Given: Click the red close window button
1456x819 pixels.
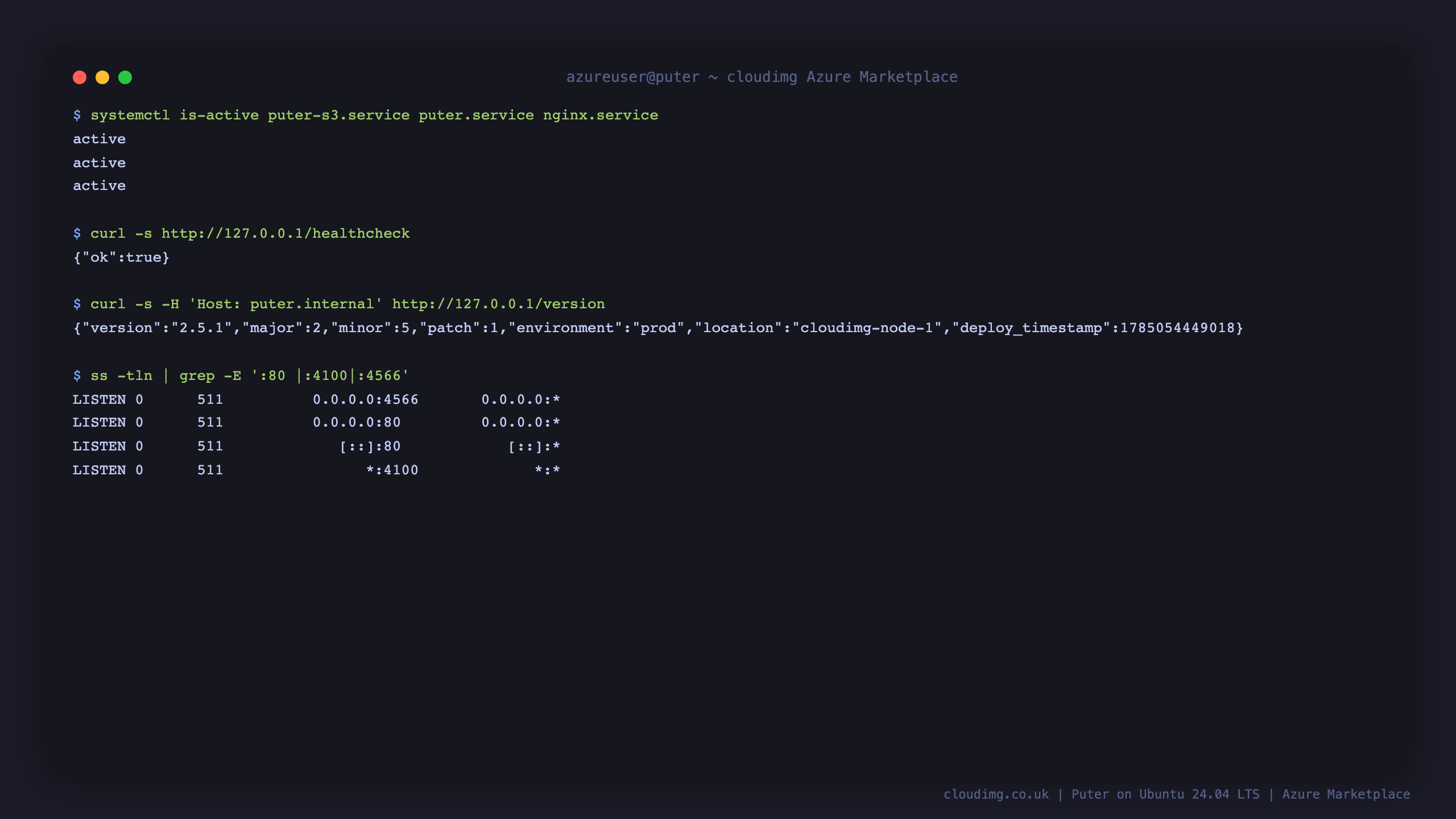Looking at the screenshot, I should click(x=80, y=77).
